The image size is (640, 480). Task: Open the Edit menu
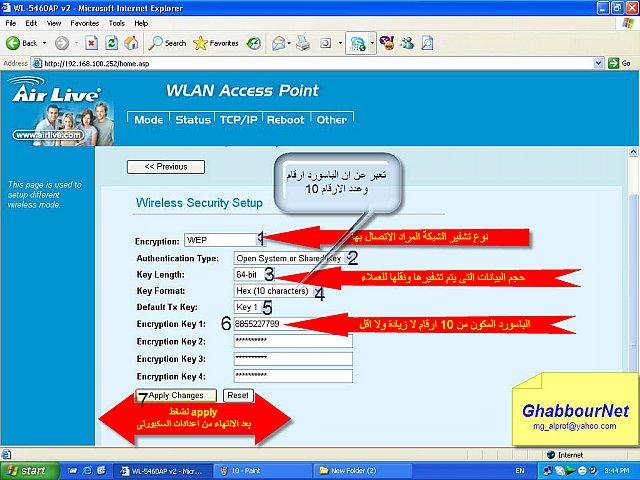[x=31, y=23]
